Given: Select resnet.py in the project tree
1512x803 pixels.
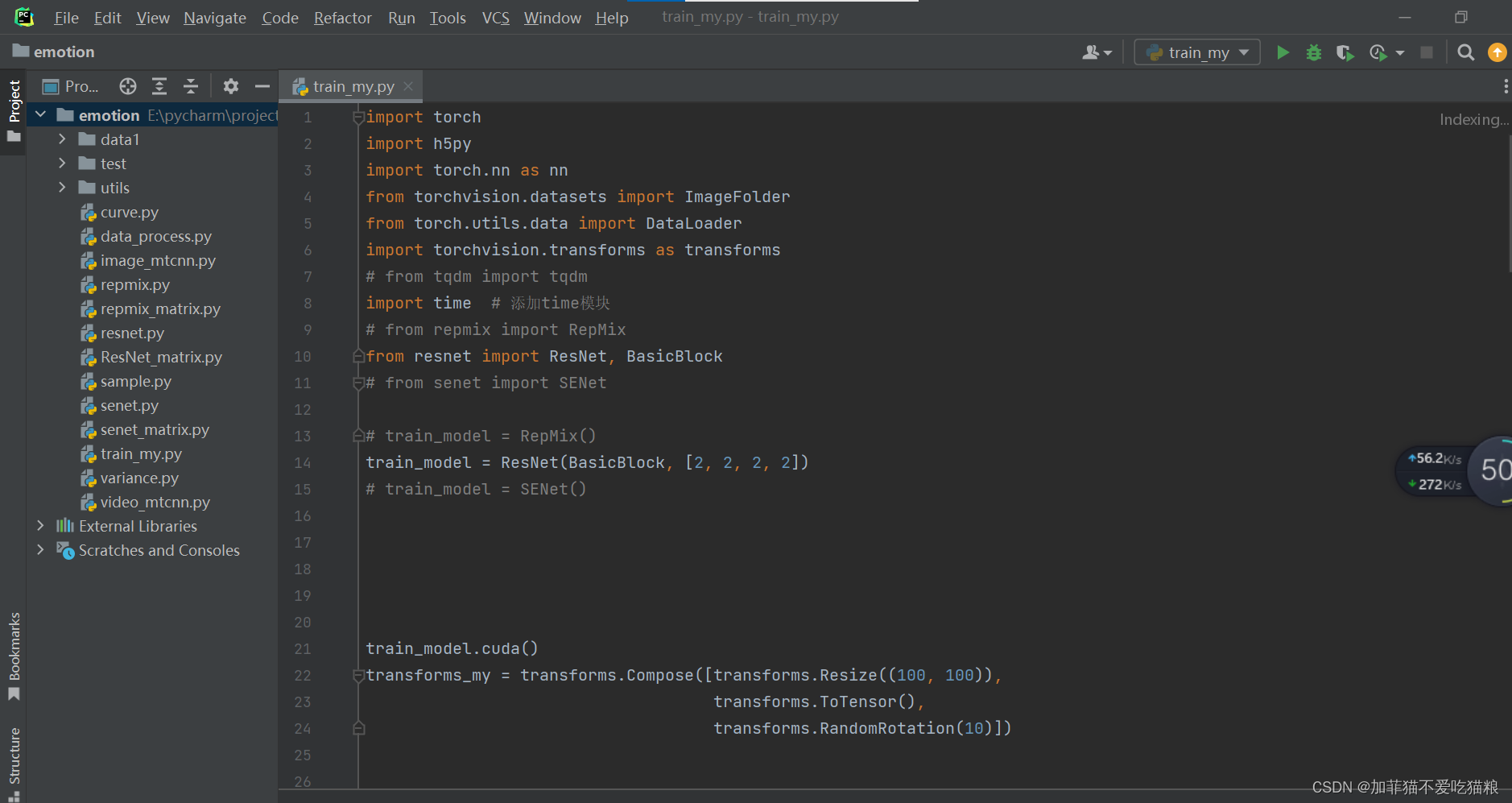Looking at the screenshot, I should click(x=133, y=333).
